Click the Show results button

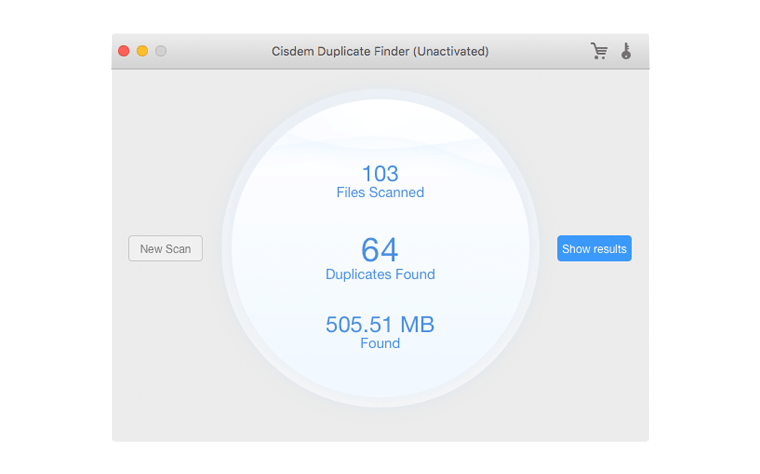pos(594,249)
